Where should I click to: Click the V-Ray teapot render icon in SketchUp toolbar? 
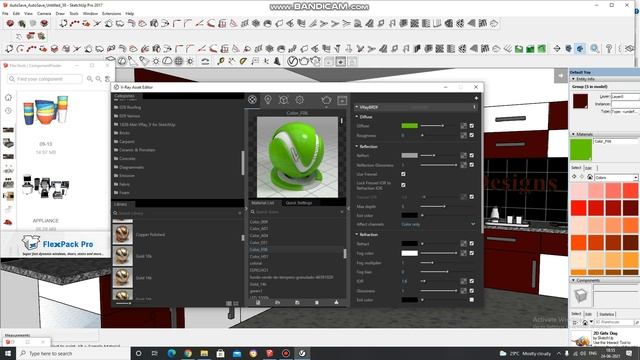(x=304, y=62)
